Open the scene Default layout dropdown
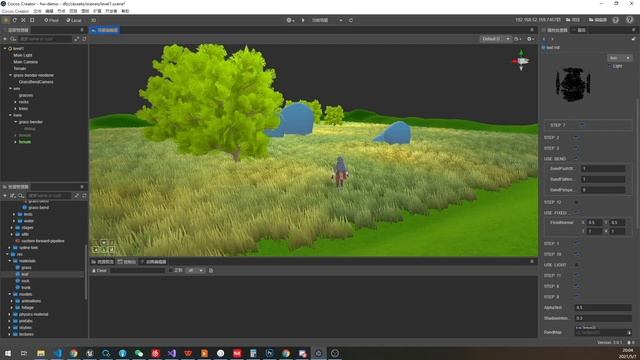This screenshot has height=360, width=640. coord(496,39)
